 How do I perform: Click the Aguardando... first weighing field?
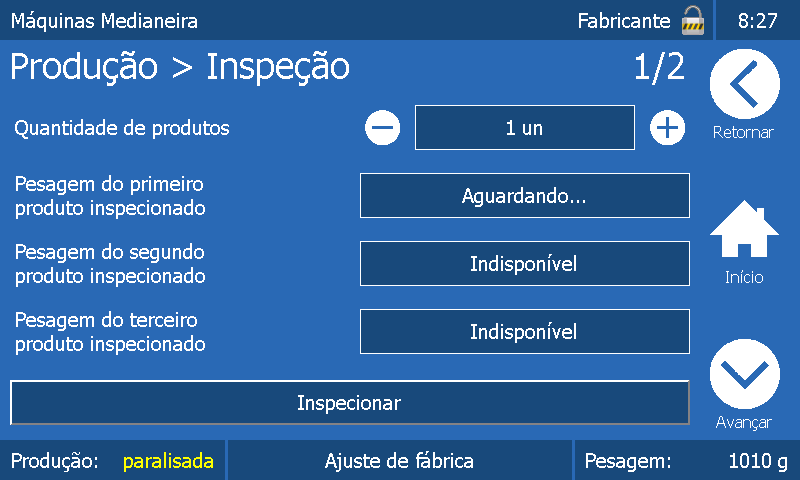pos(525,195)
